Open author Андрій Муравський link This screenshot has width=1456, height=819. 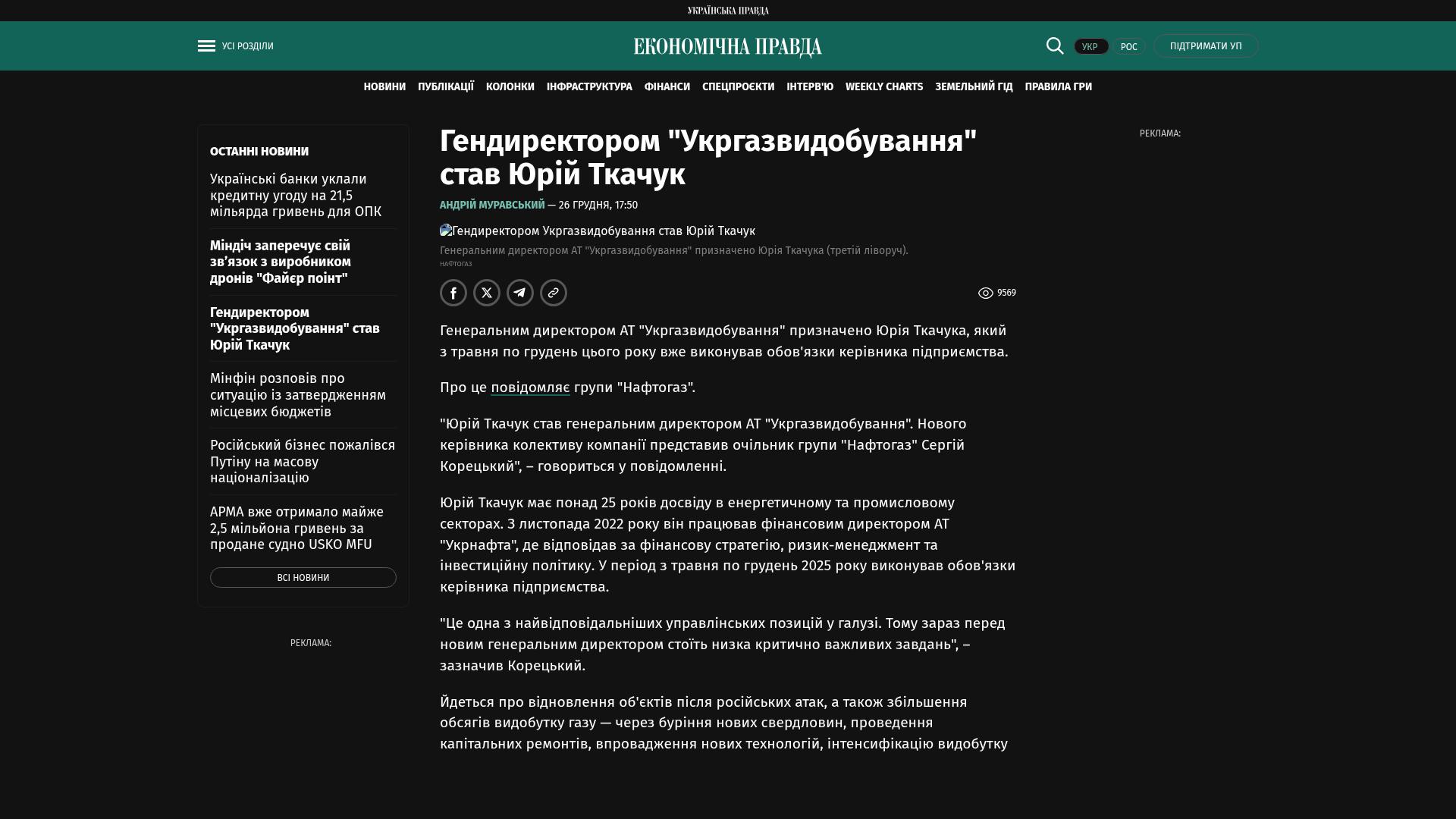click(x=492, y=205)
